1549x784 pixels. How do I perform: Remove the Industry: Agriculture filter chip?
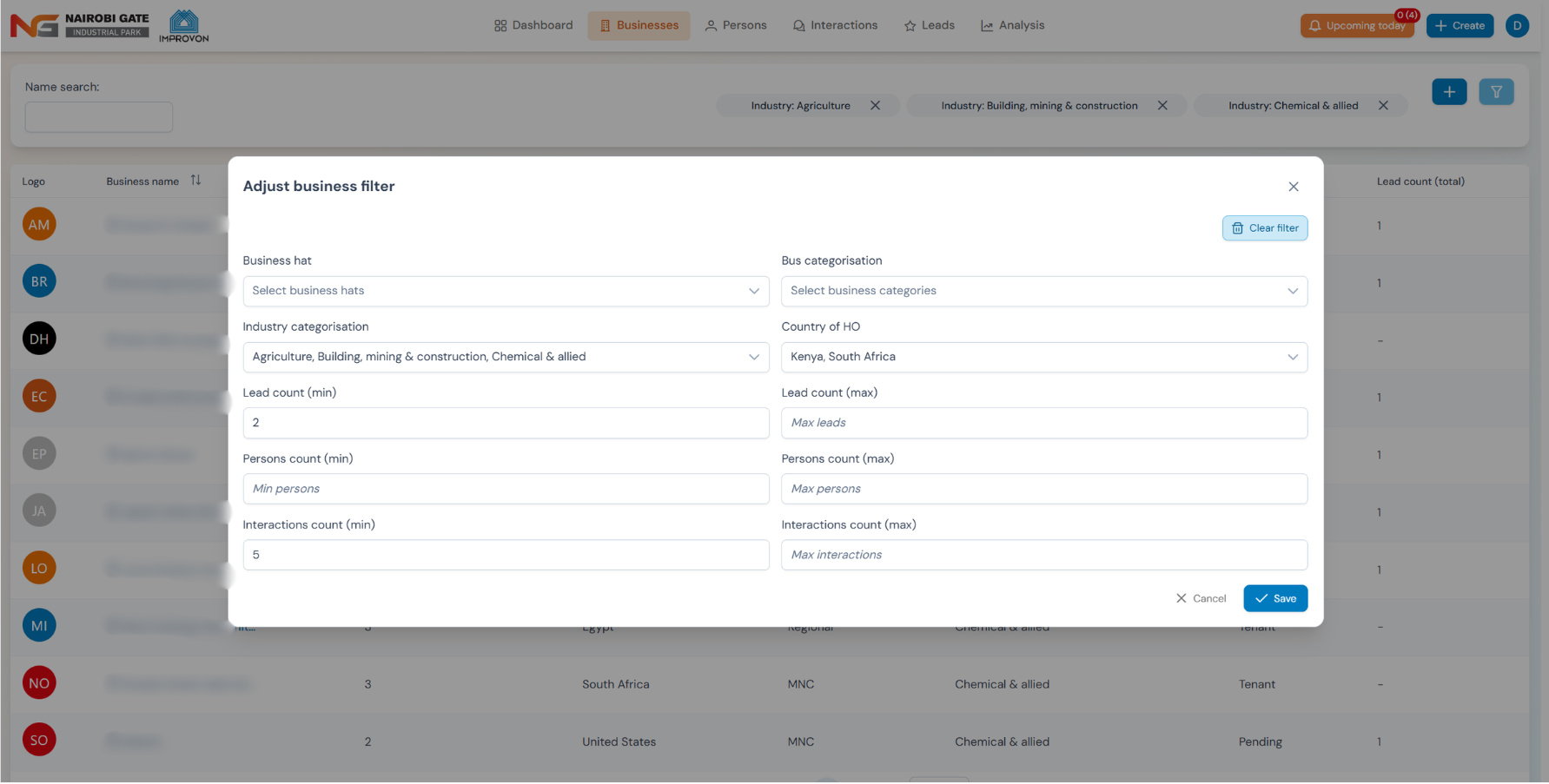coord(875,106)
